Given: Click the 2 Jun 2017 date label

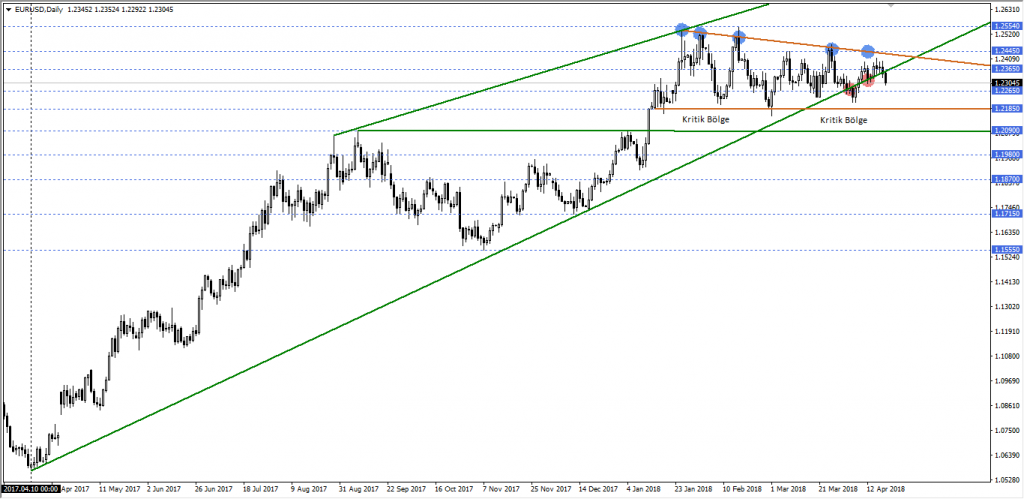Looking at the screenshot, I should [x=164, y=489].
